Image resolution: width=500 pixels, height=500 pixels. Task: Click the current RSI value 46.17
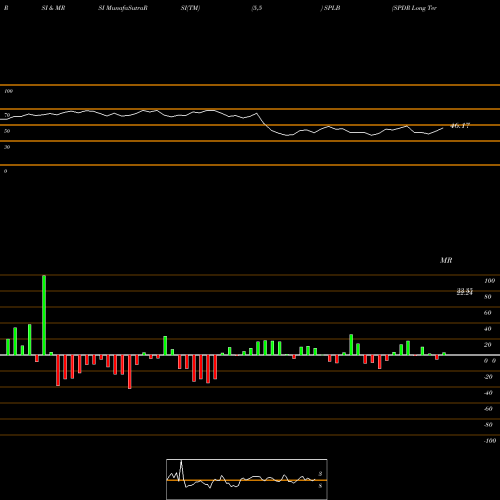460,126
